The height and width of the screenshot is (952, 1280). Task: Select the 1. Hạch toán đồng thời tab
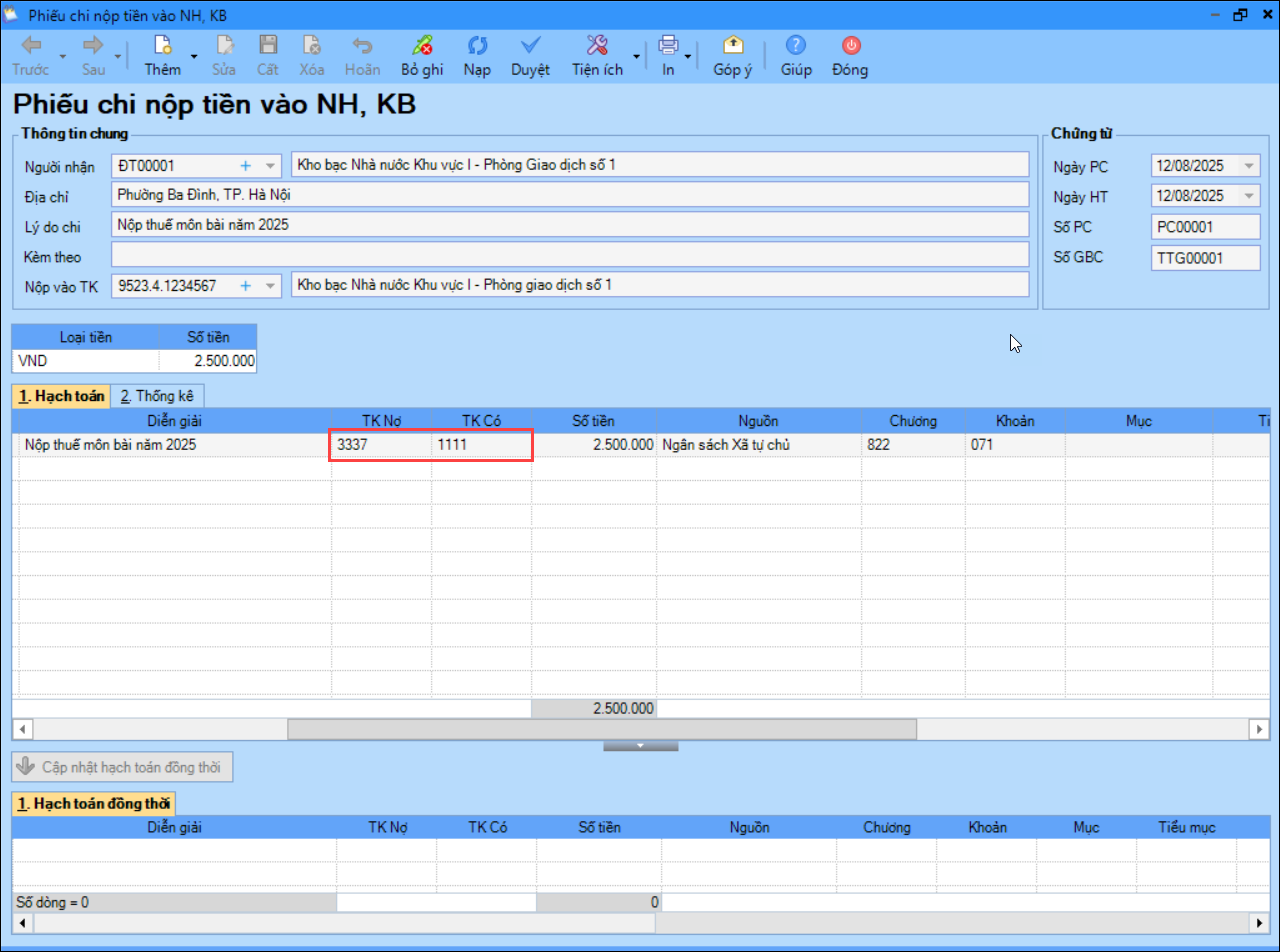pos(94,803)
